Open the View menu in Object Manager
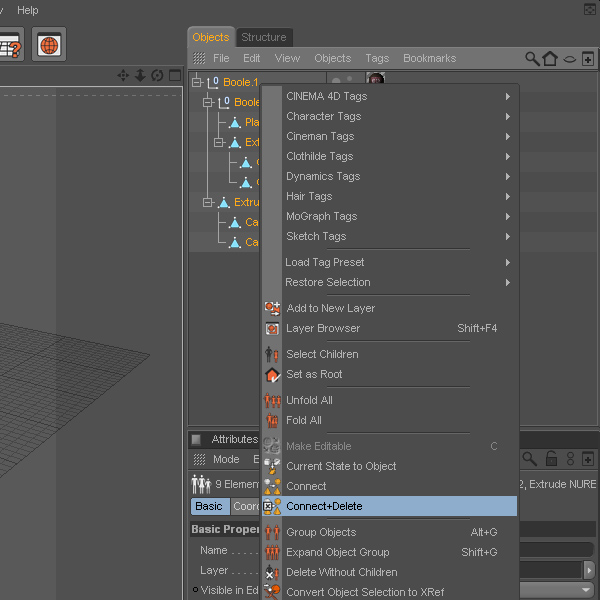The image size is (600, 600). [287, 58]
